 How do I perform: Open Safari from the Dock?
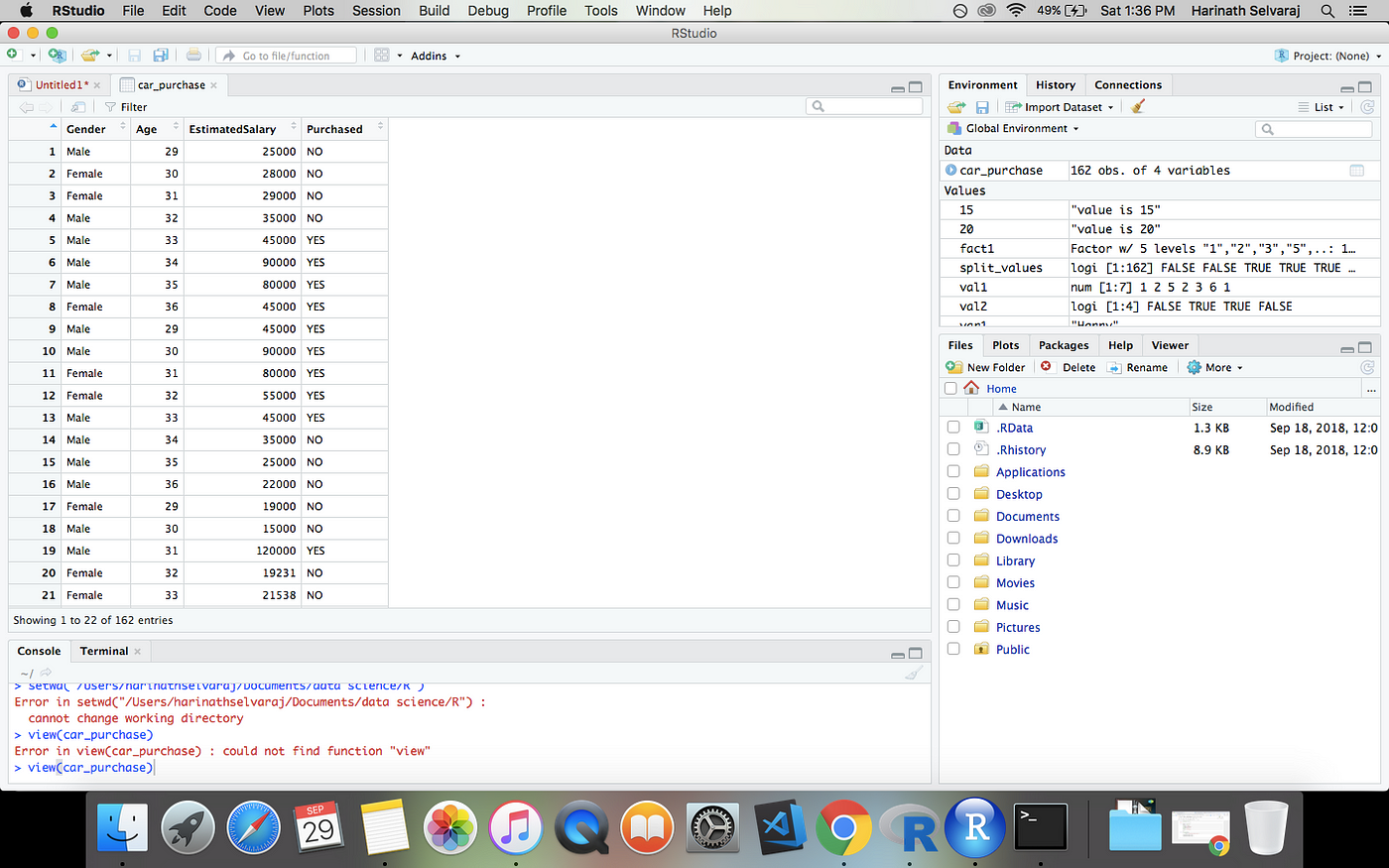[x=253, y=828]
